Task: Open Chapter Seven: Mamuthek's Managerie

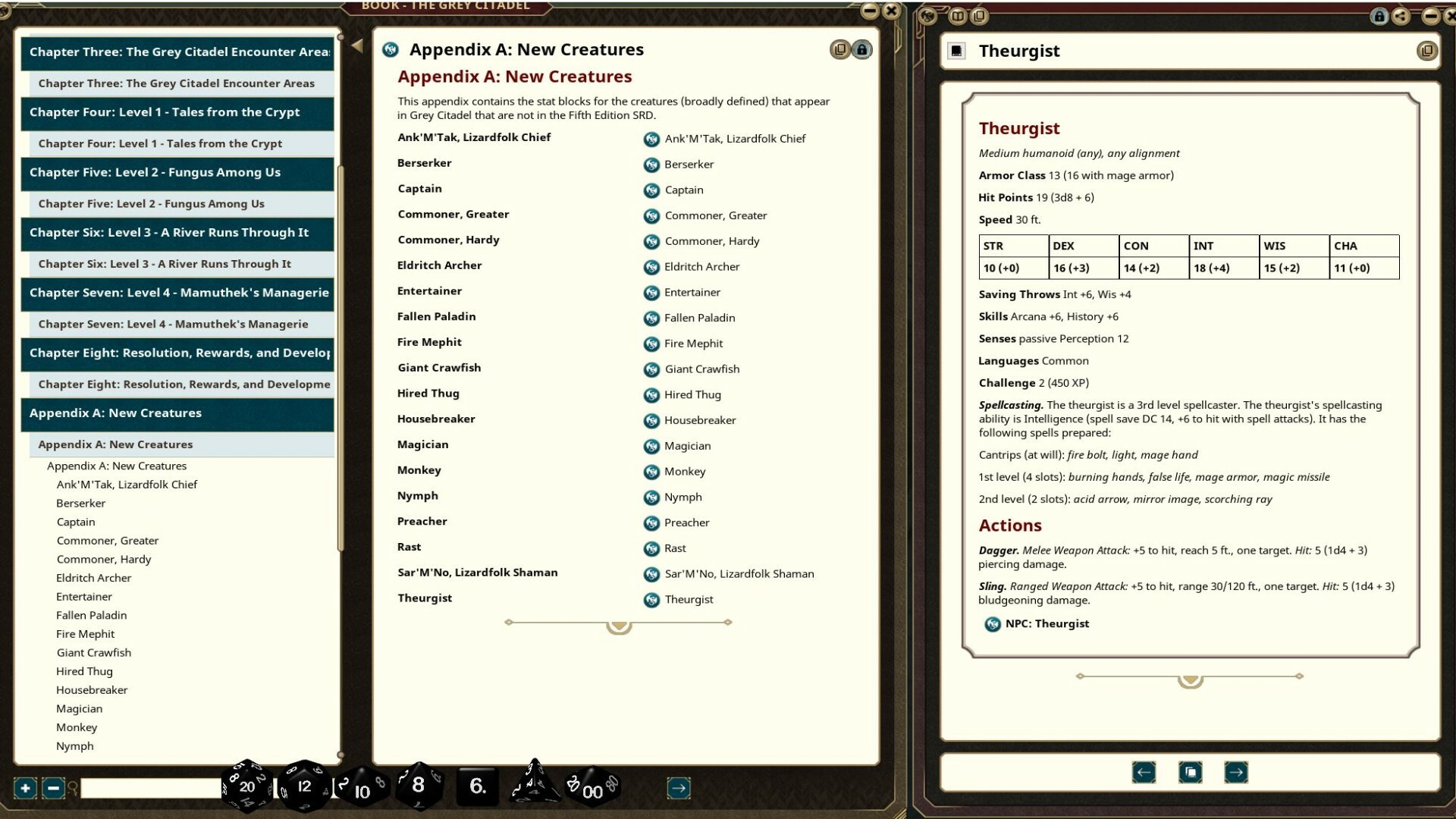Action: tap(177, 294)
